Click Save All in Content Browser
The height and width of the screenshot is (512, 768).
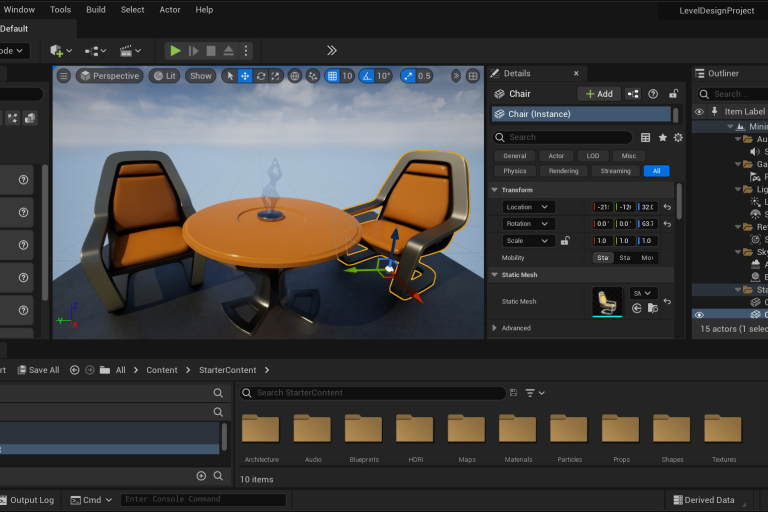(x=36, y=370)
